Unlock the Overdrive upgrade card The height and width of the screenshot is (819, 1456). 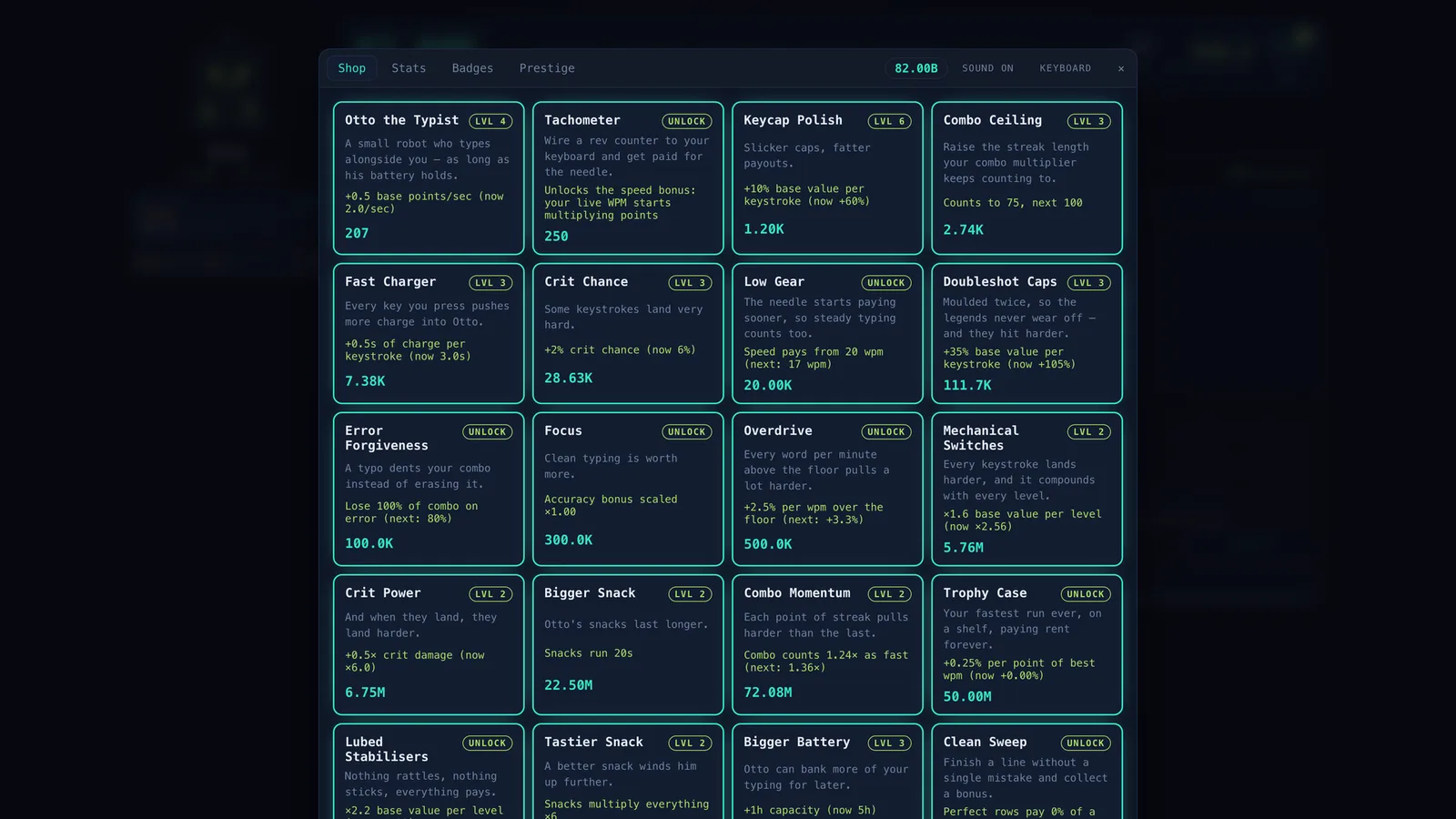coord(827,489)
